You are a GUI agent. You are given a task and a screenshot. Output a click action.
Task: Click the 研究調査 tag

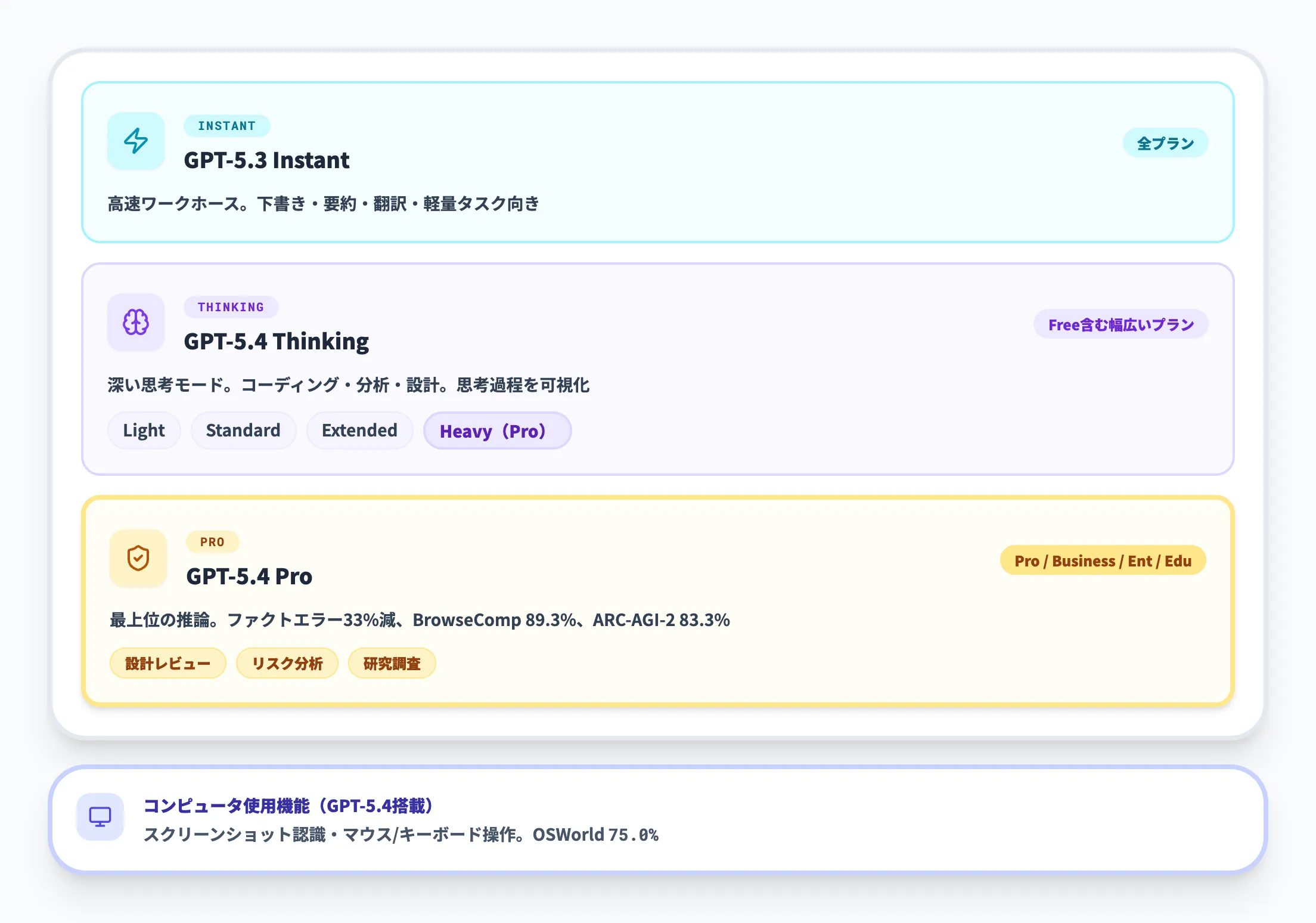click(392, 663)
